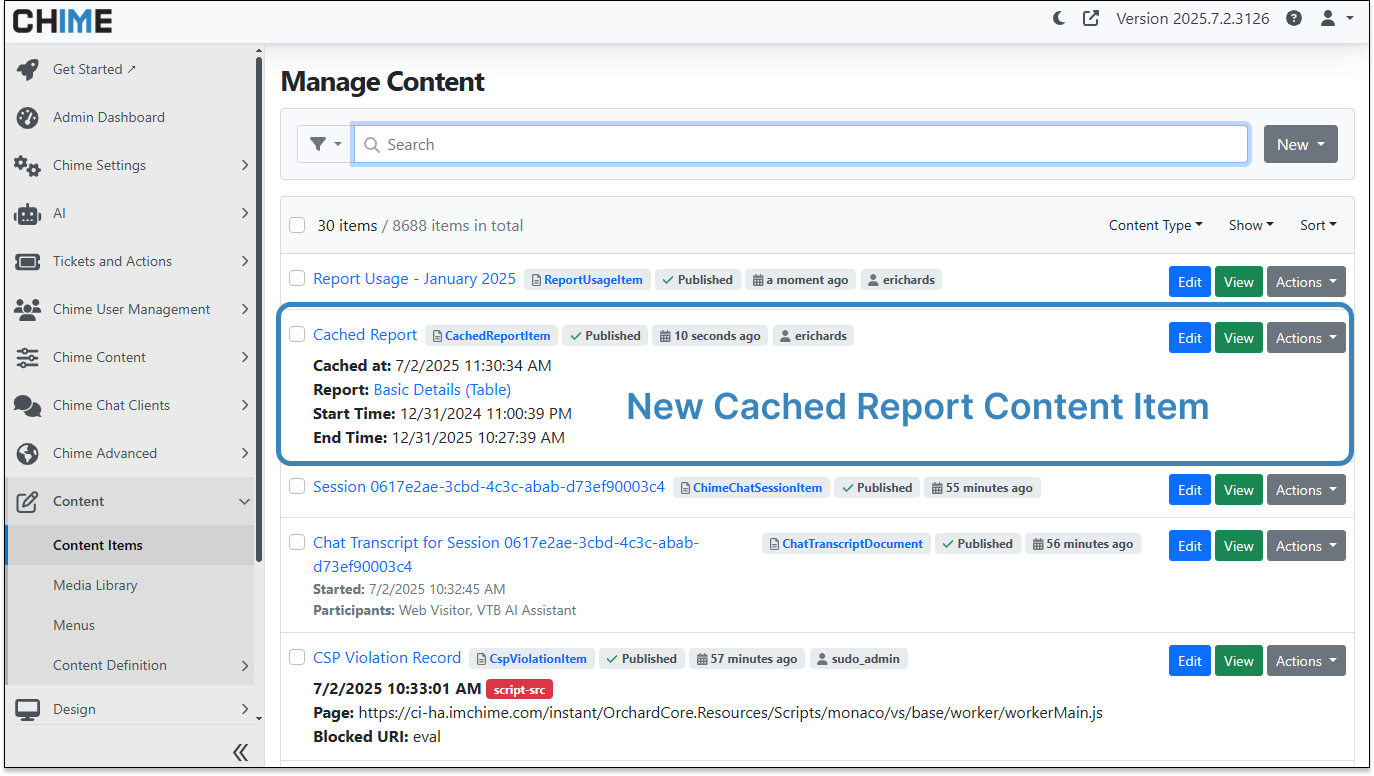Click the ReportUsageItem document icon

pos(535,280)
